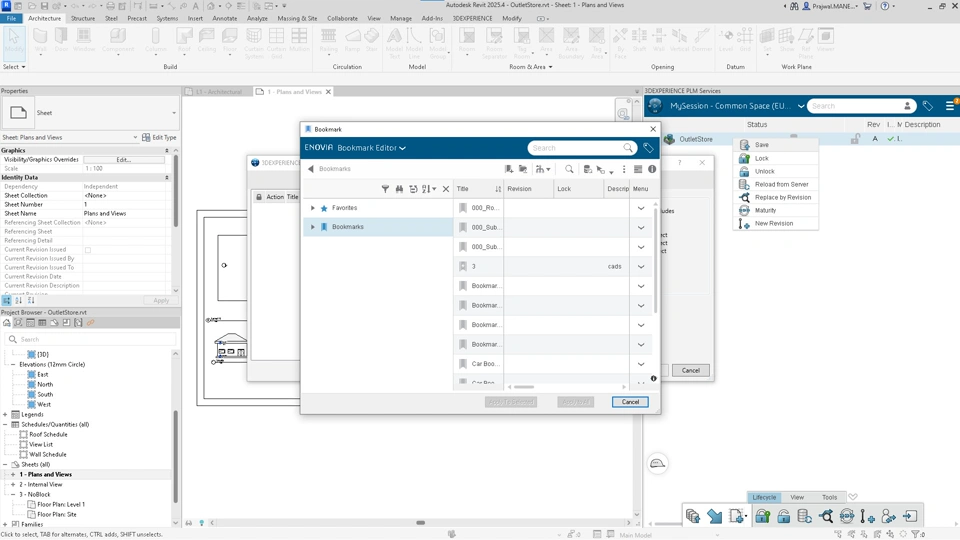Collapse the Graphics section in Properties
Screen dimensions: 960x540
click(167, 151)
